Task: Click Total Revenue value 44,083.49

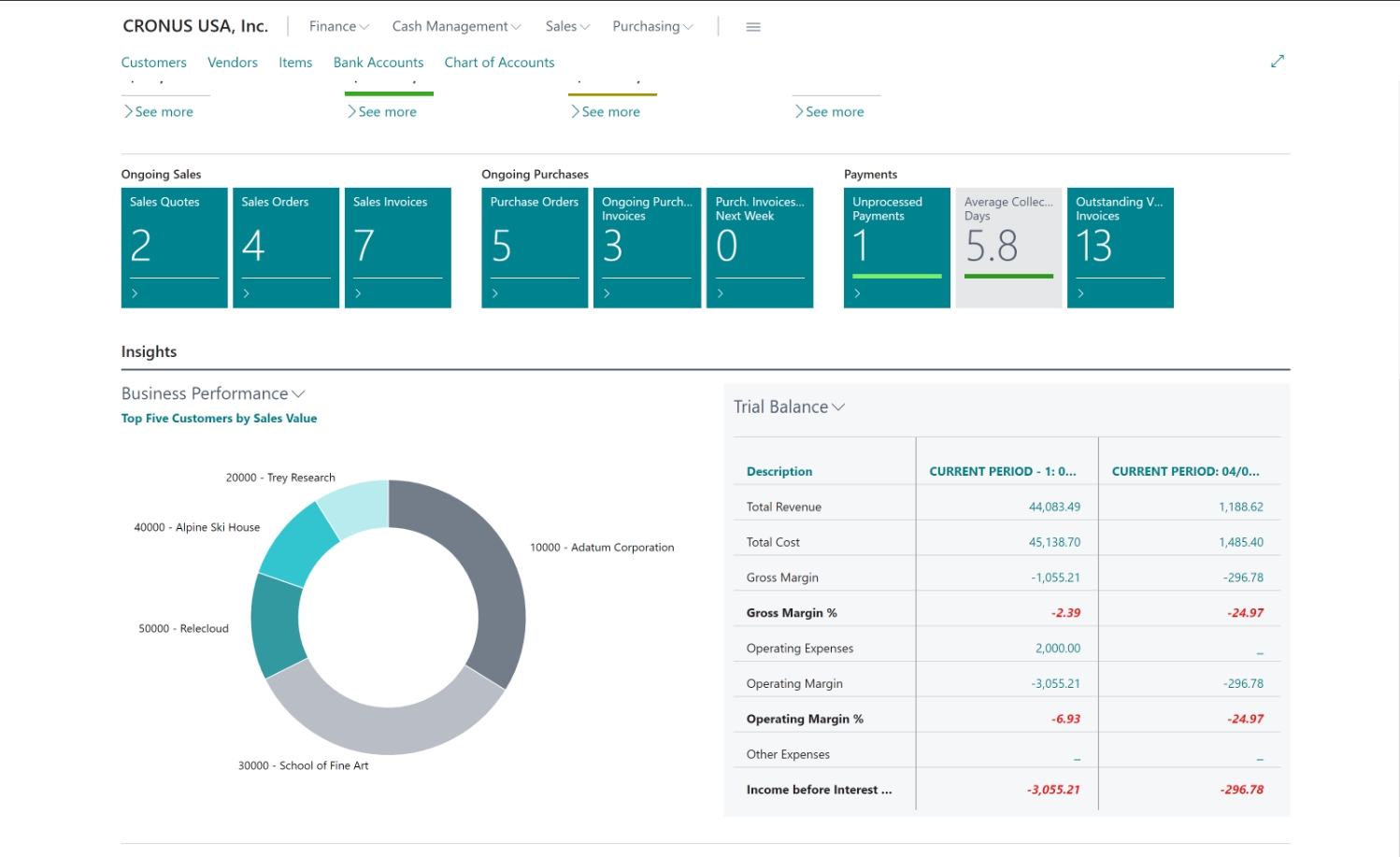Action: point(1054,507)
